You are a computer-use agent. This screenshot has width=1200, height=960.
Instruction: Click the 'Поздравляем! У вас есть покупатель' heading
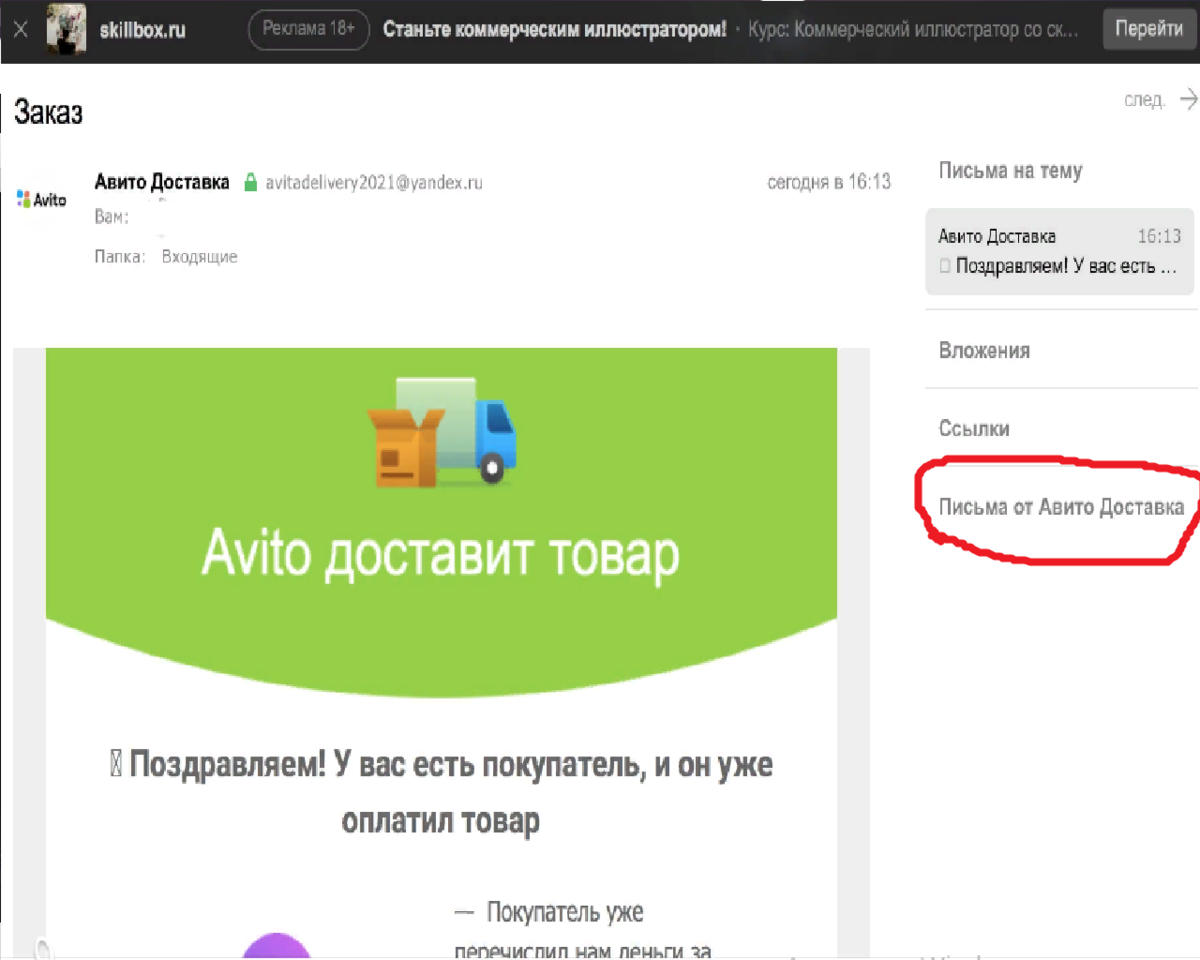click(441, 793)
